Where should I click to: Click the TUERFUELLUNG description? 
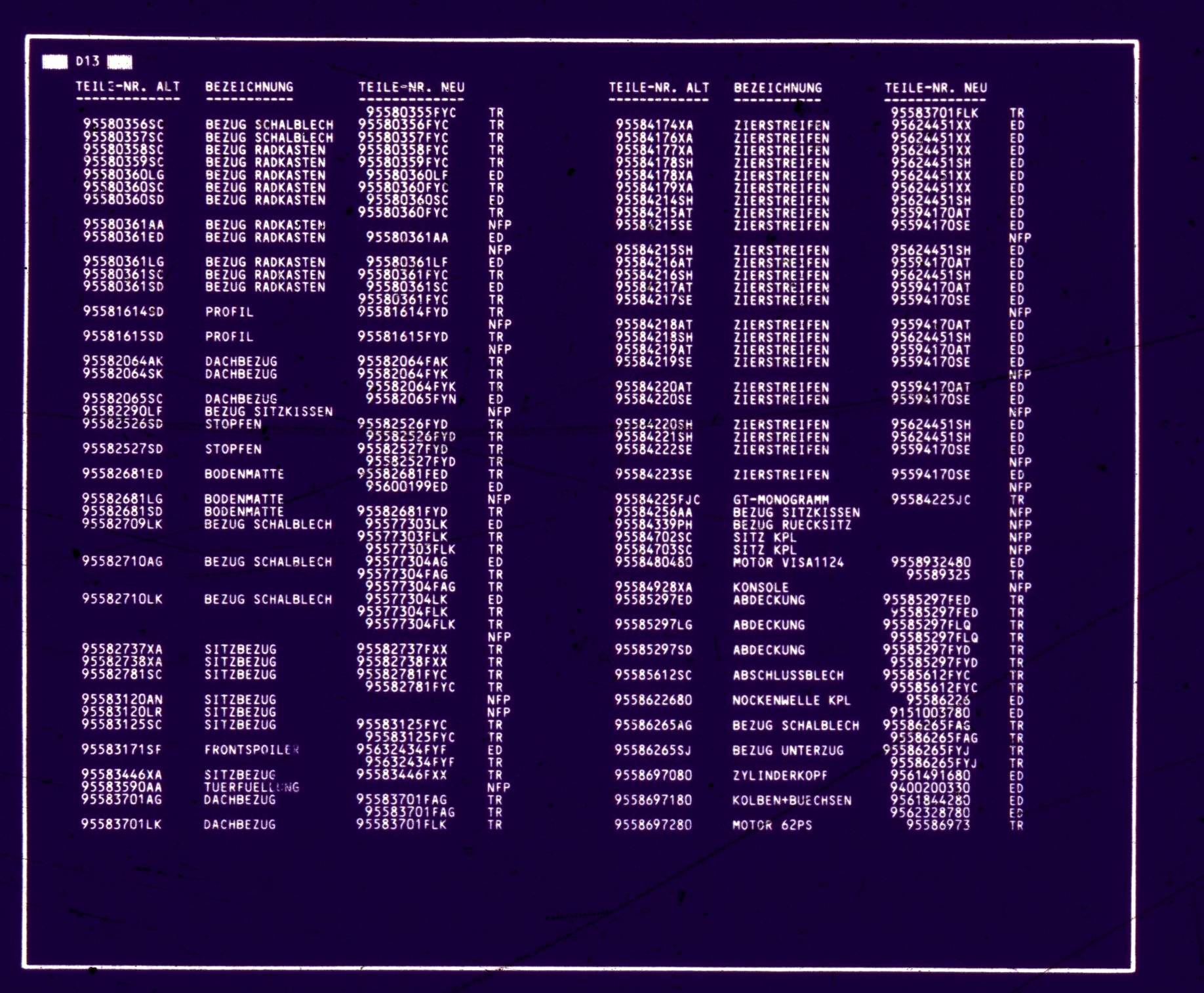tap(252, 787)
